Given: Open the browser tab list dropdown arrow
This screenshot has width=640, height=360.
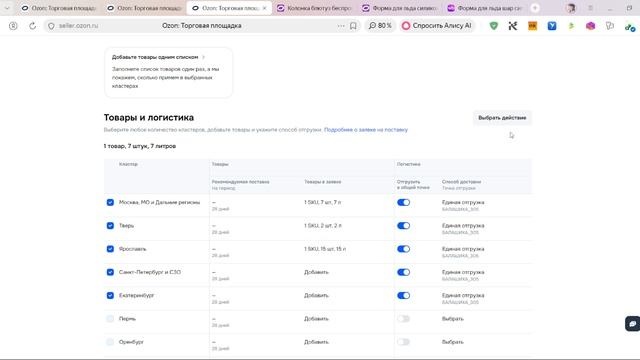Looking at the screenshot, I should coord(7,8).
